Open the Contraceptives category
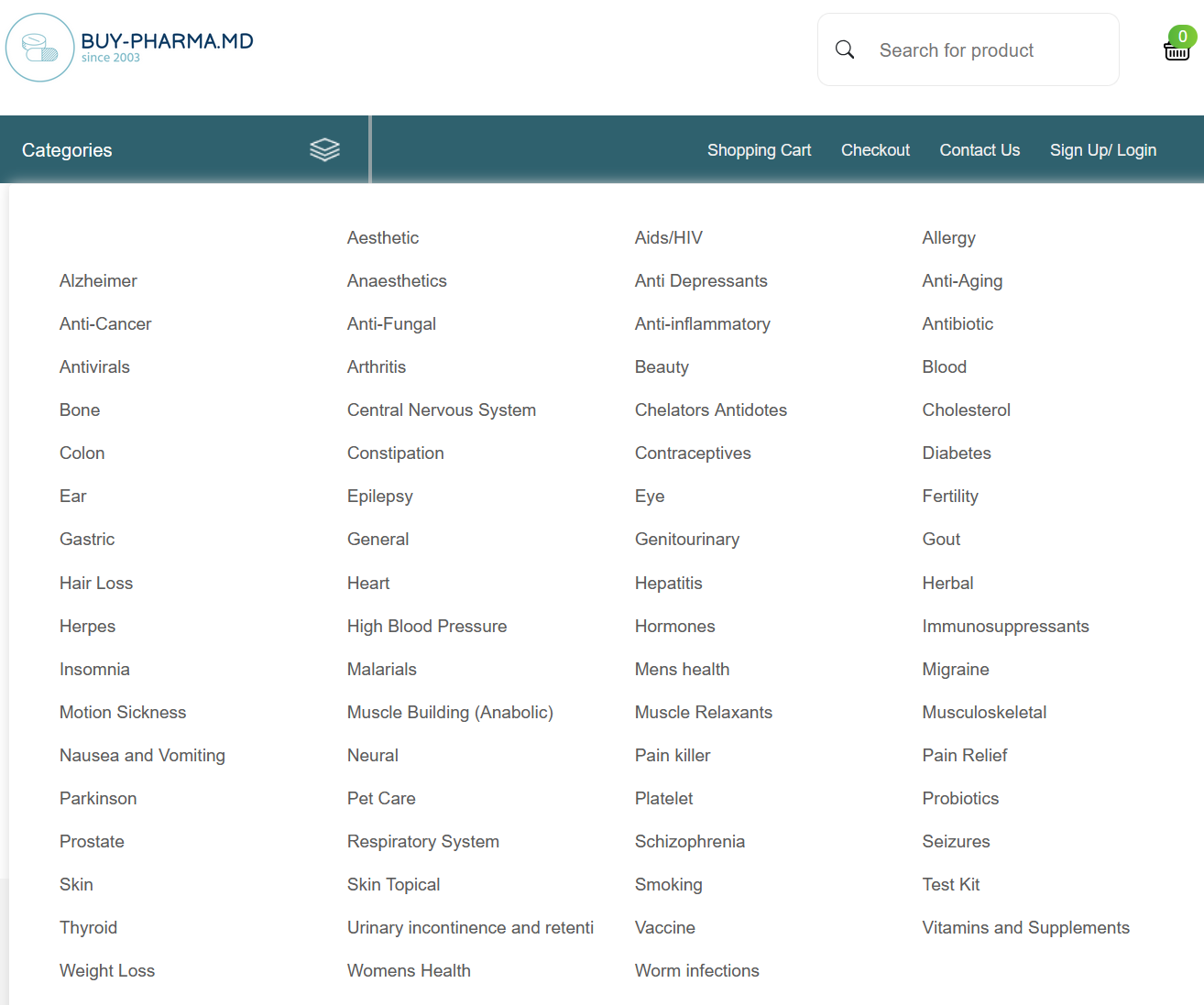This screenshot has height=1005, width=1204. click(693, 453)
